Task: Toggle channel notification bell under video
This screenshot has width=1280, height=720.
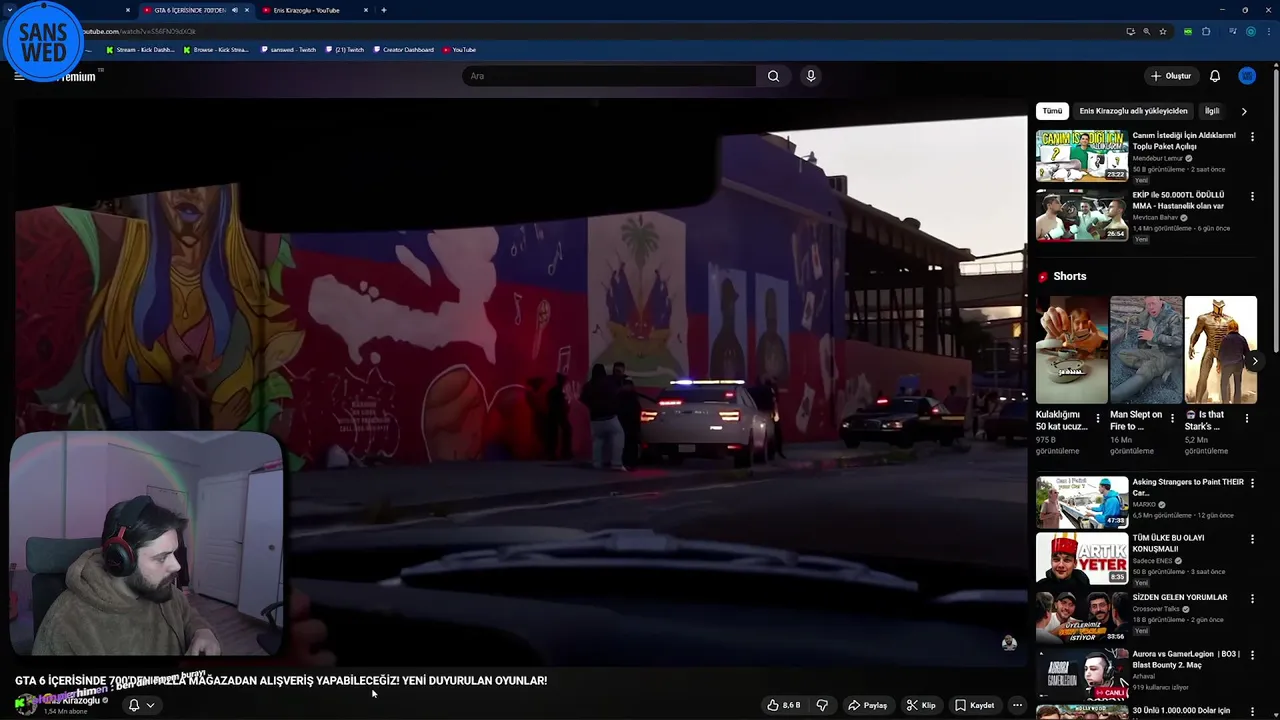Action: tap(134, 705)
